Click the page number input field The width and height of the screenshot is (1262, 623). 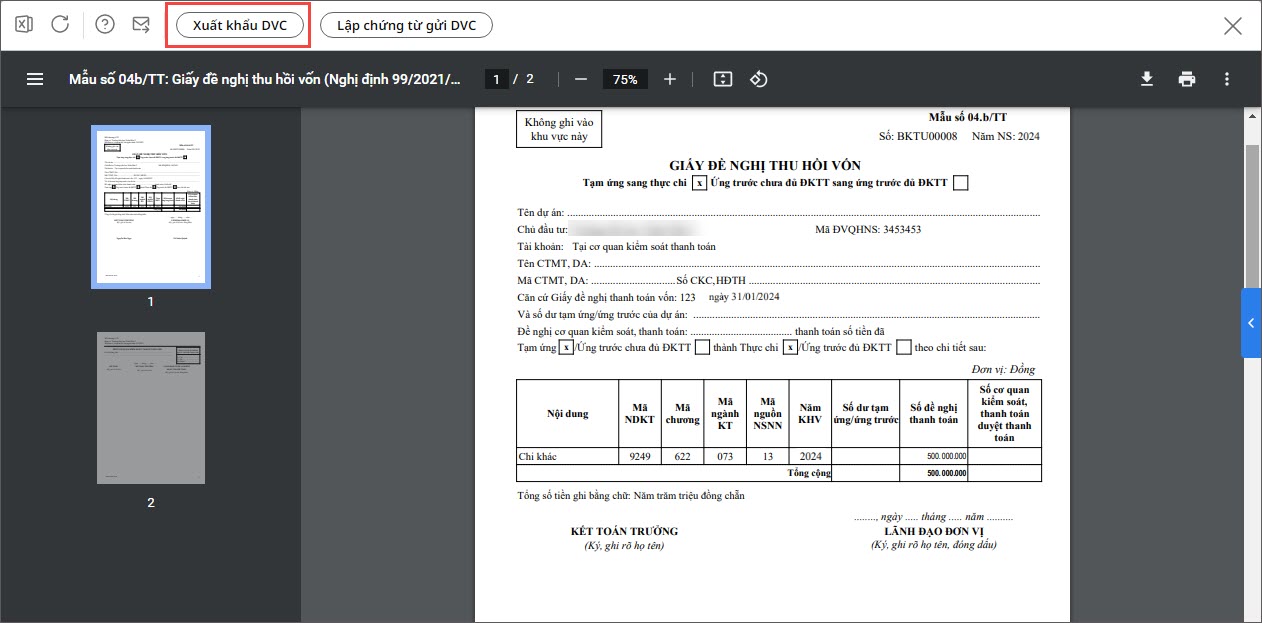496,79
